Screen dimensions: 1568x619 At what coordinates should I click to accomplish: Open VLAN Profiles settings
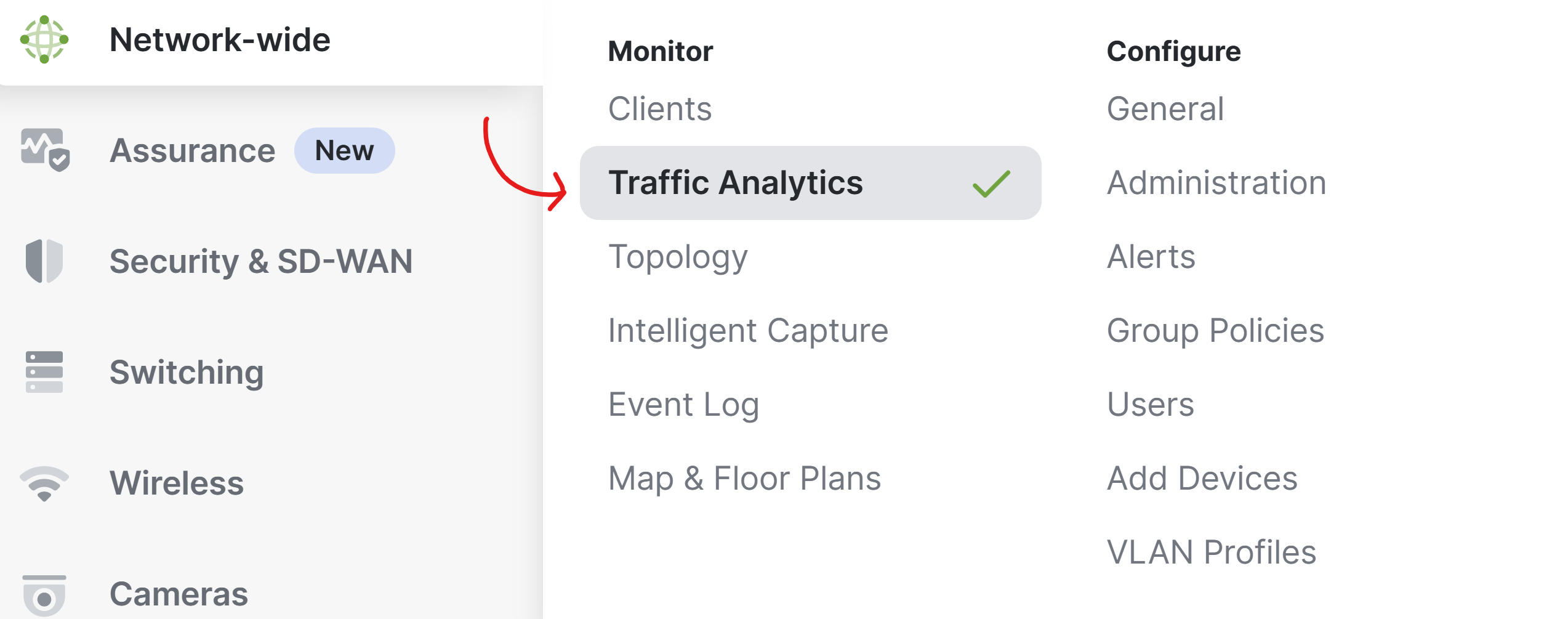(x=1211, y=552)
